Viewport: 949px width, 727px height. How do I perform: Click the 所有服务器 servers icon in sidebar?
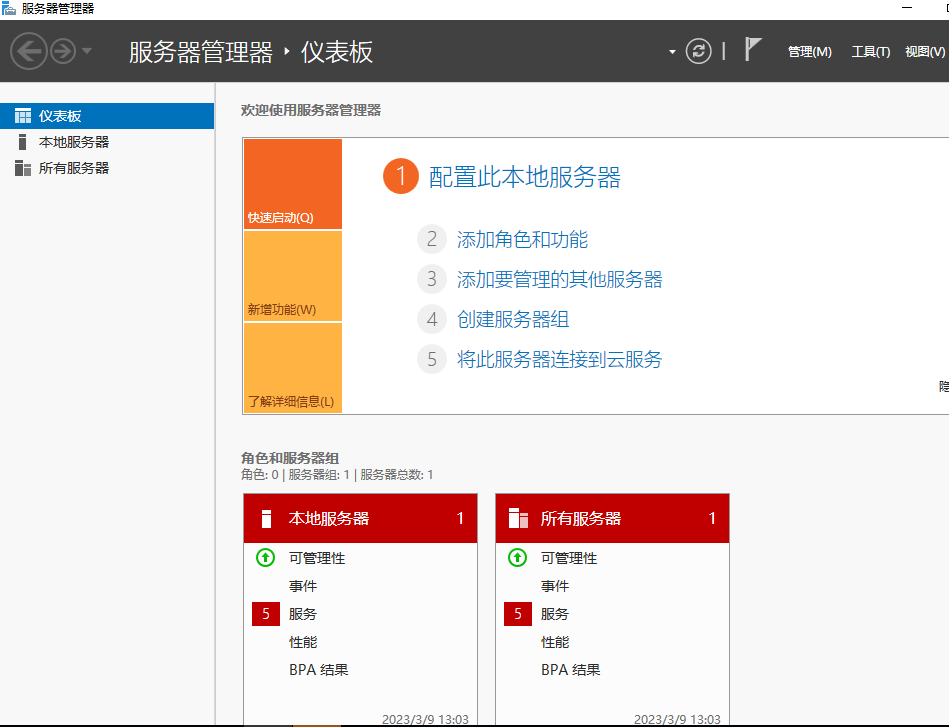click(23, 168)
